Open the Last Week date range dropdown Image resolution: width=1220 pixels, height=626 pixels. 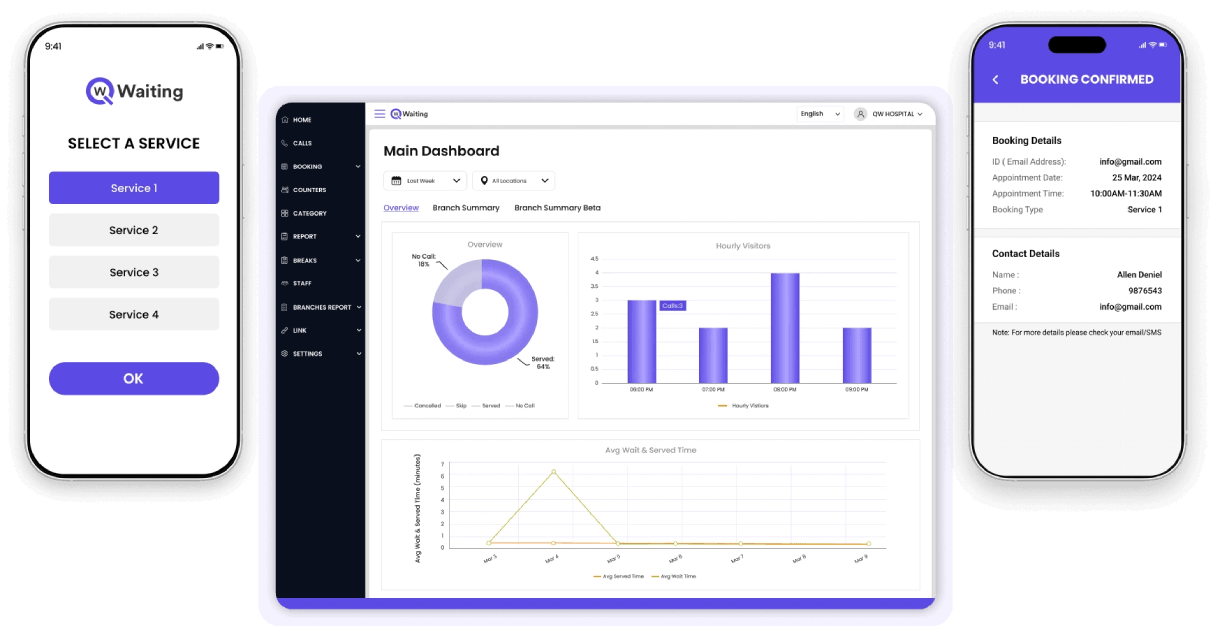[425, 181]
